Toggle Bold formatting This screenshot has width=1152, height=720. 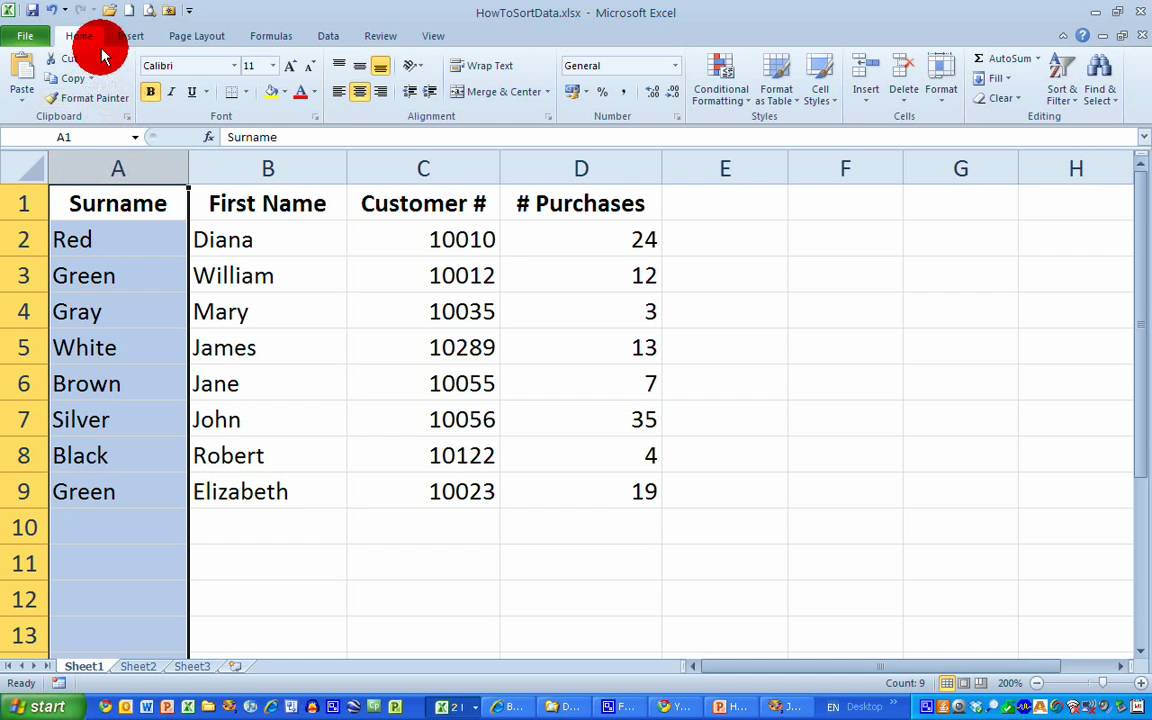tap(151, 92)
